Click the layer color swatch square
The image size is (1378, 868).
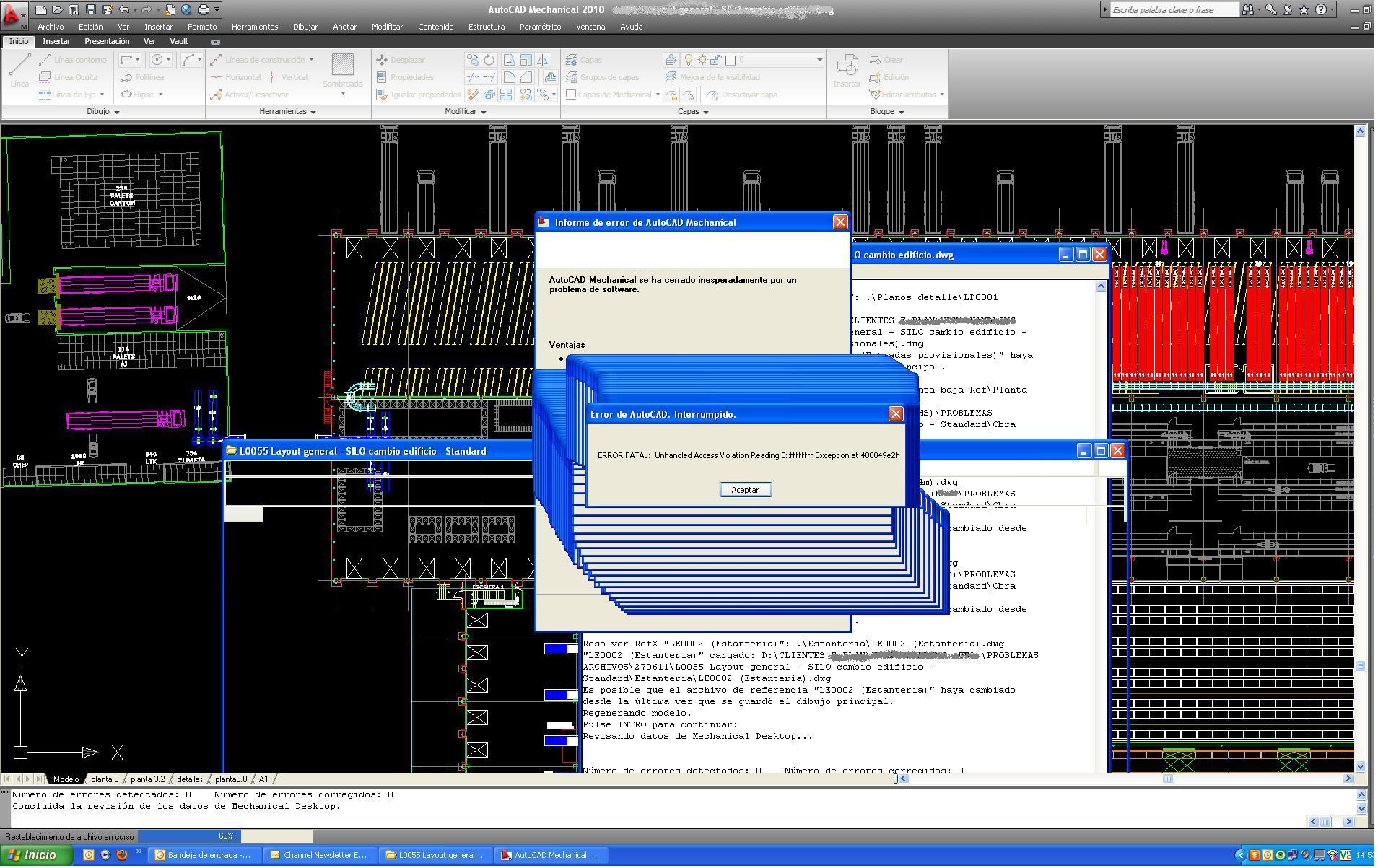(730, 60)
